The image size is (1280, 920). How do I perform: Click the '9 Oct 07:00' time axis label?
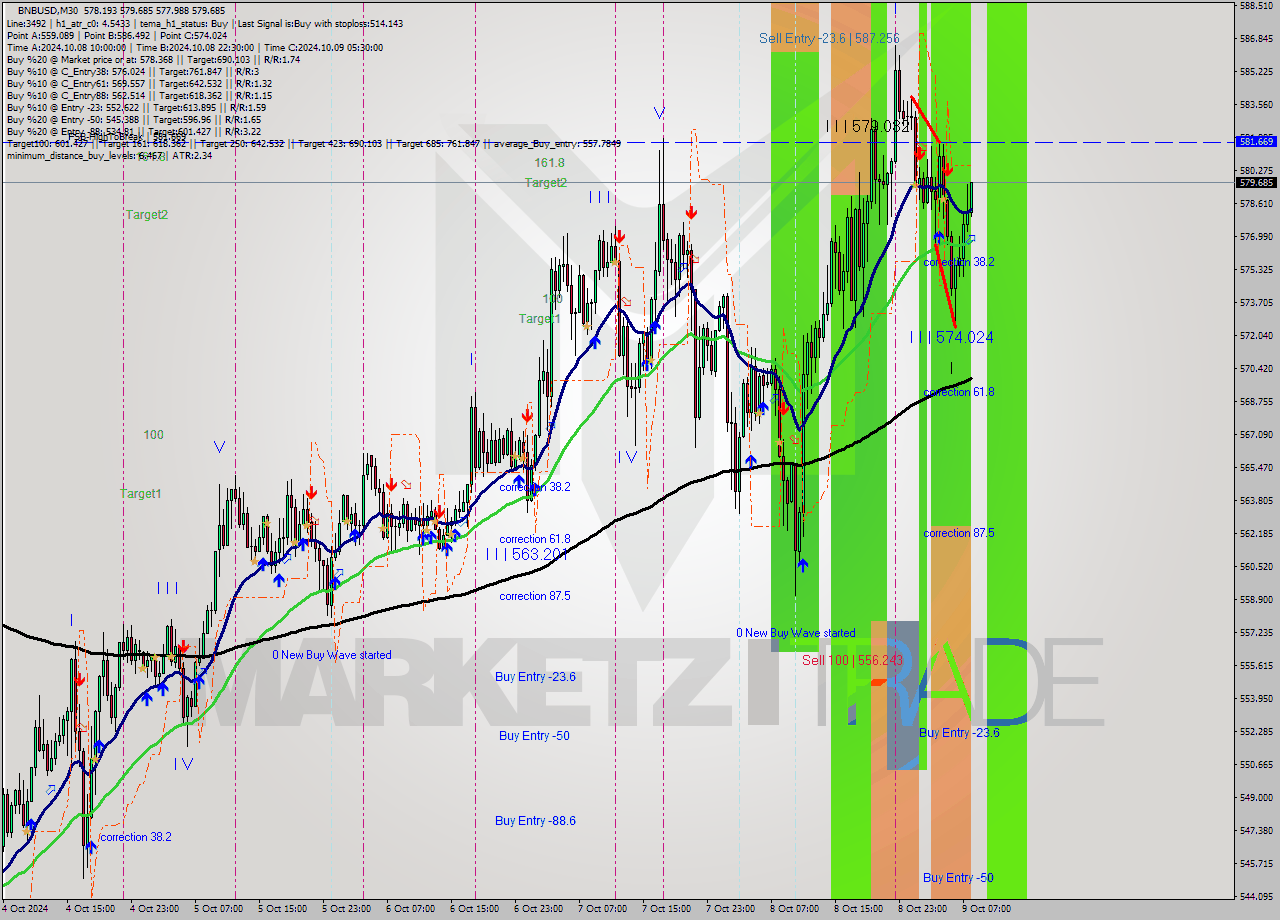987,909
